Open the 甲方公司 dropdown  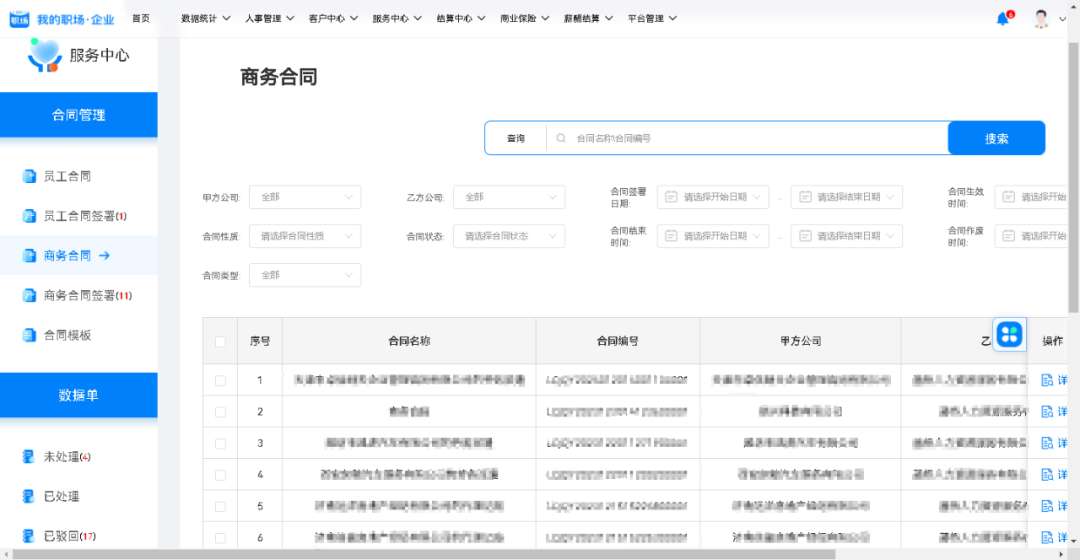click(305, 197)
